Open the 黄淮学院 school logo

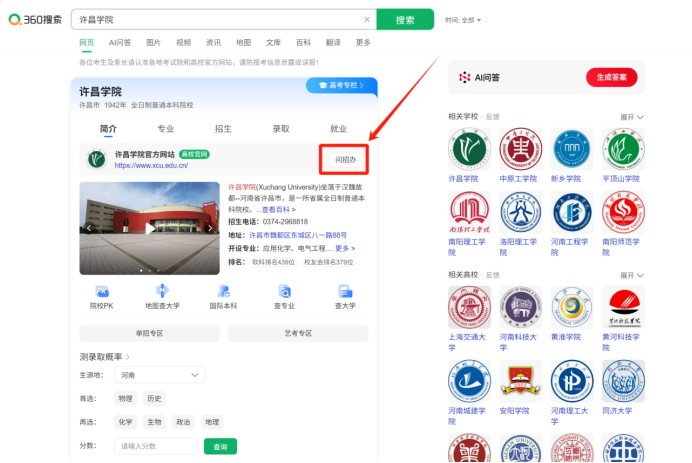(572, 307)
